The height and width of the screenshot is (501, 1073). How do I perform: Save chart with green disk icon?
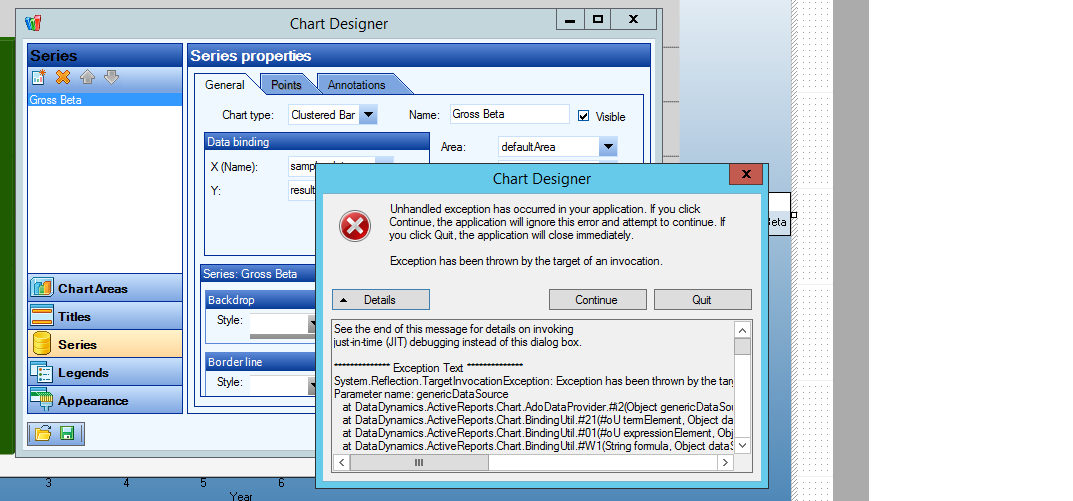click(67, 434)
